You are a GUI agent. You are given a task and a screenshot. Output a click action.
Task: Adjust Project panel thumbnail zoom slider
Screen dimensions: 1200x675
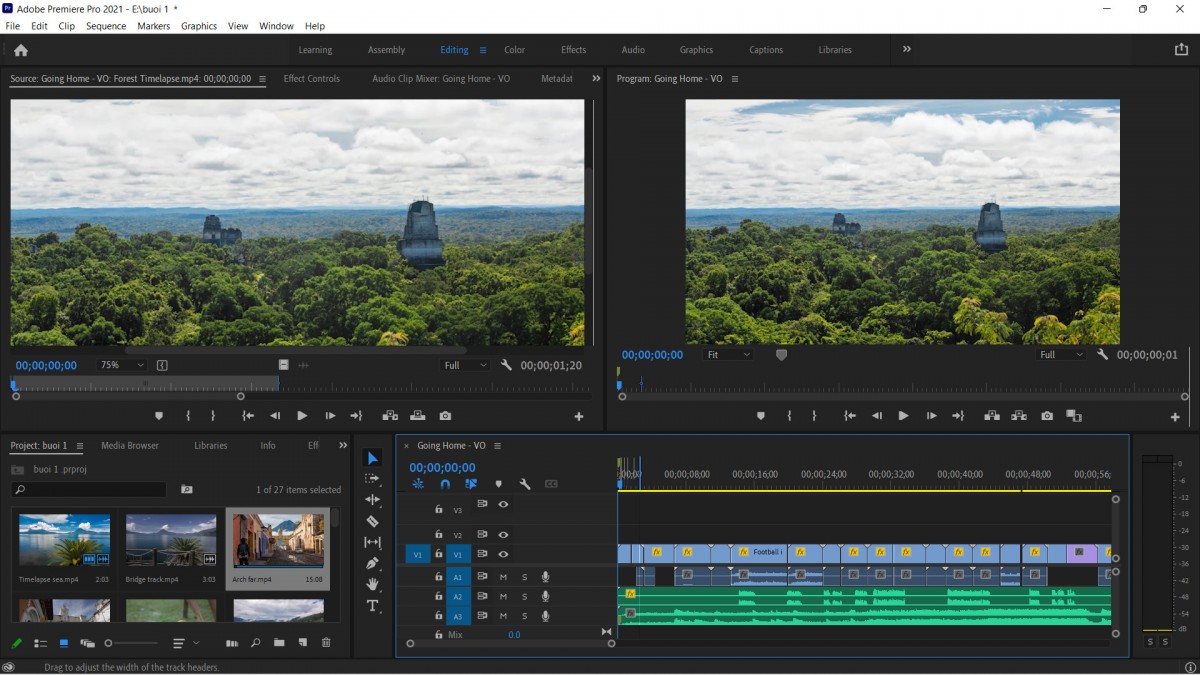coord(131,643)
